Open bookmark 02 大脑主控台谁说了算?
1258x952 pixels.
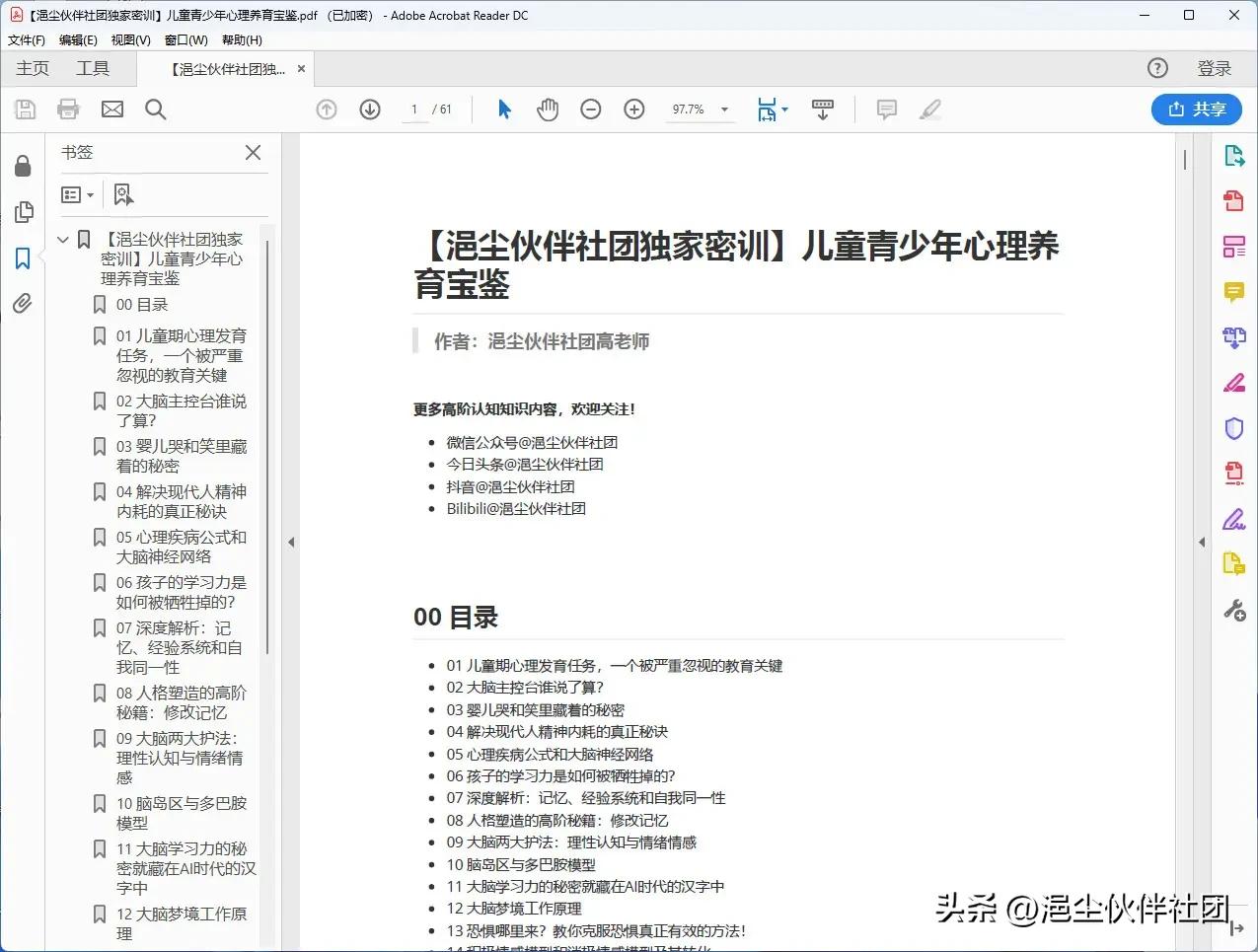(182, 411)
